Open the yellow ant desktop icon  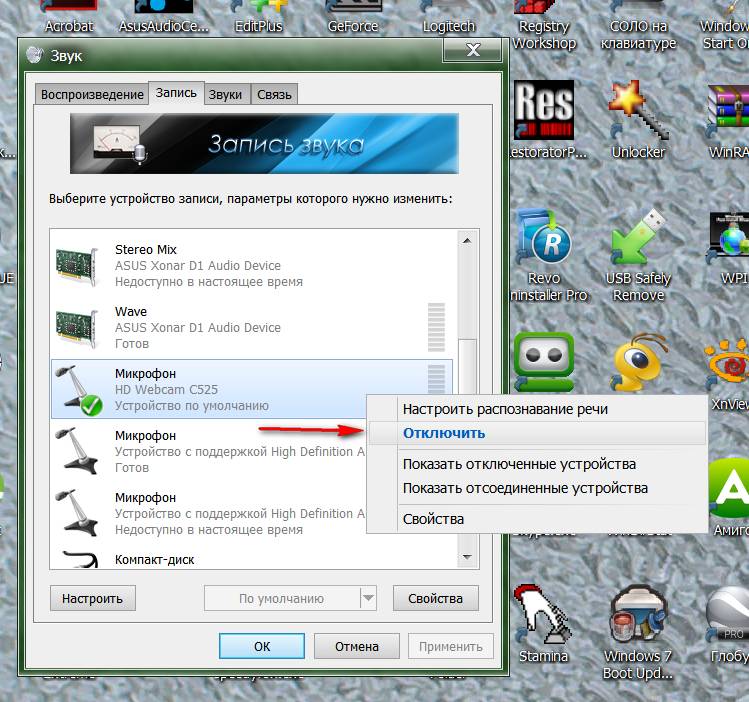[638, 362]
